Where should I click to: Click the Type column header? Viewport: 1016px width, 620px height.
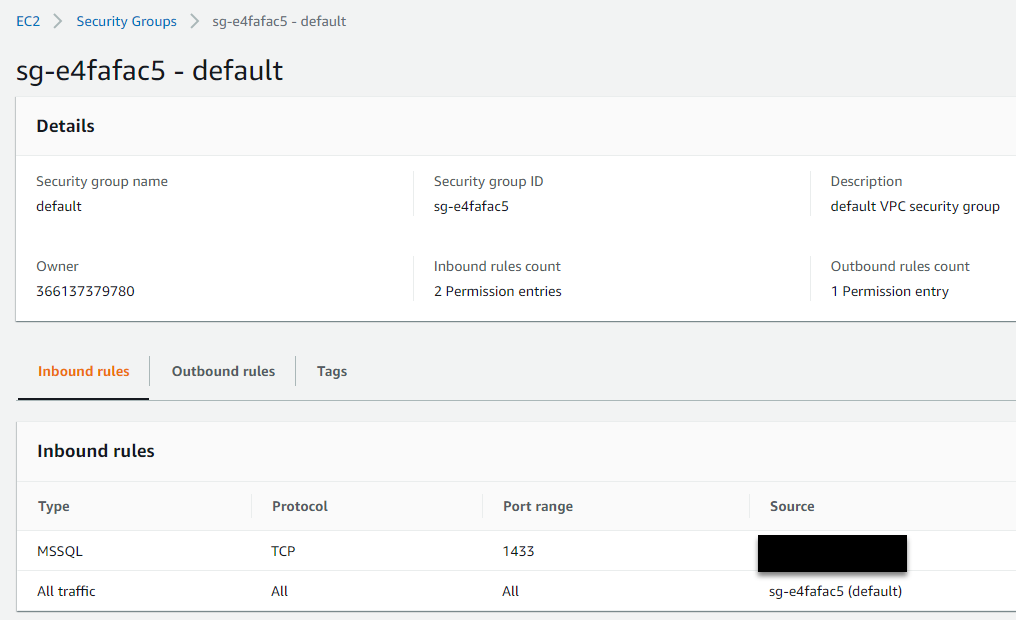pos(54,507)
